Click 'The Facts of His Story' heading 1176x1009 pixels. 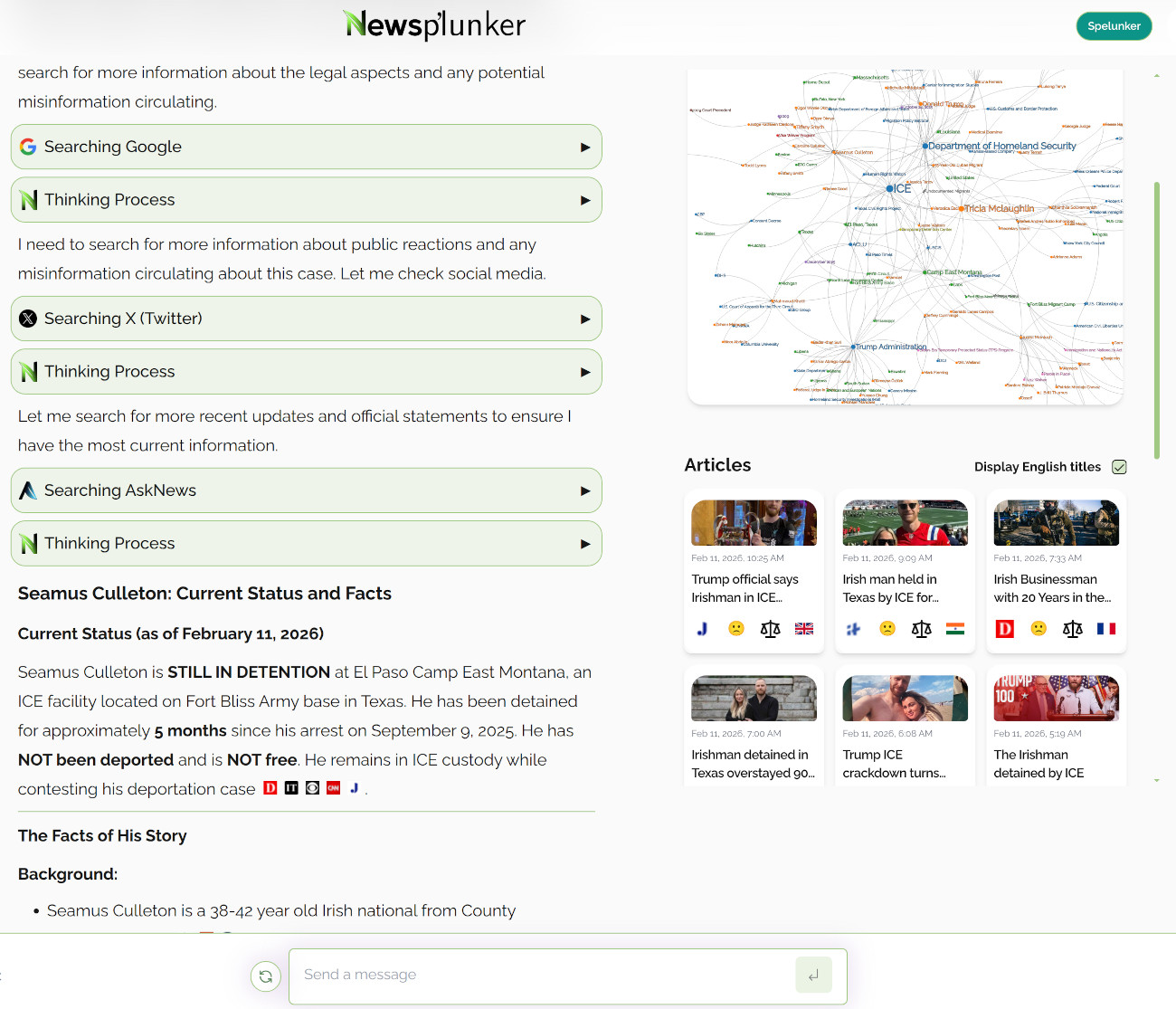pos(102,836)
